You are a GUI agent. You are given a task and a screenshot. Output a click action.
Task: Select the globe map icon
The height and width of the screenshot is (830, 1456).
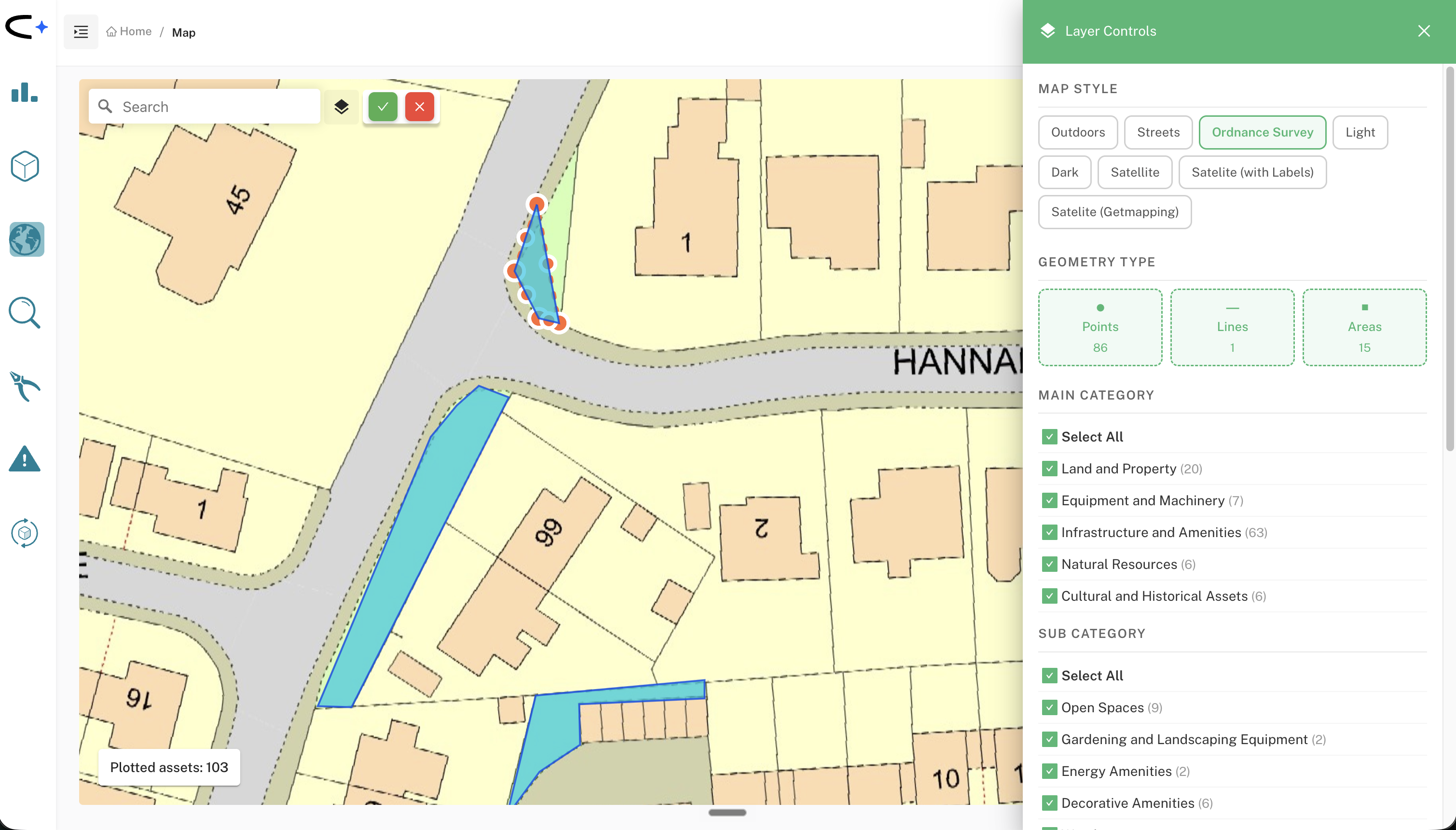coord(26,239)
